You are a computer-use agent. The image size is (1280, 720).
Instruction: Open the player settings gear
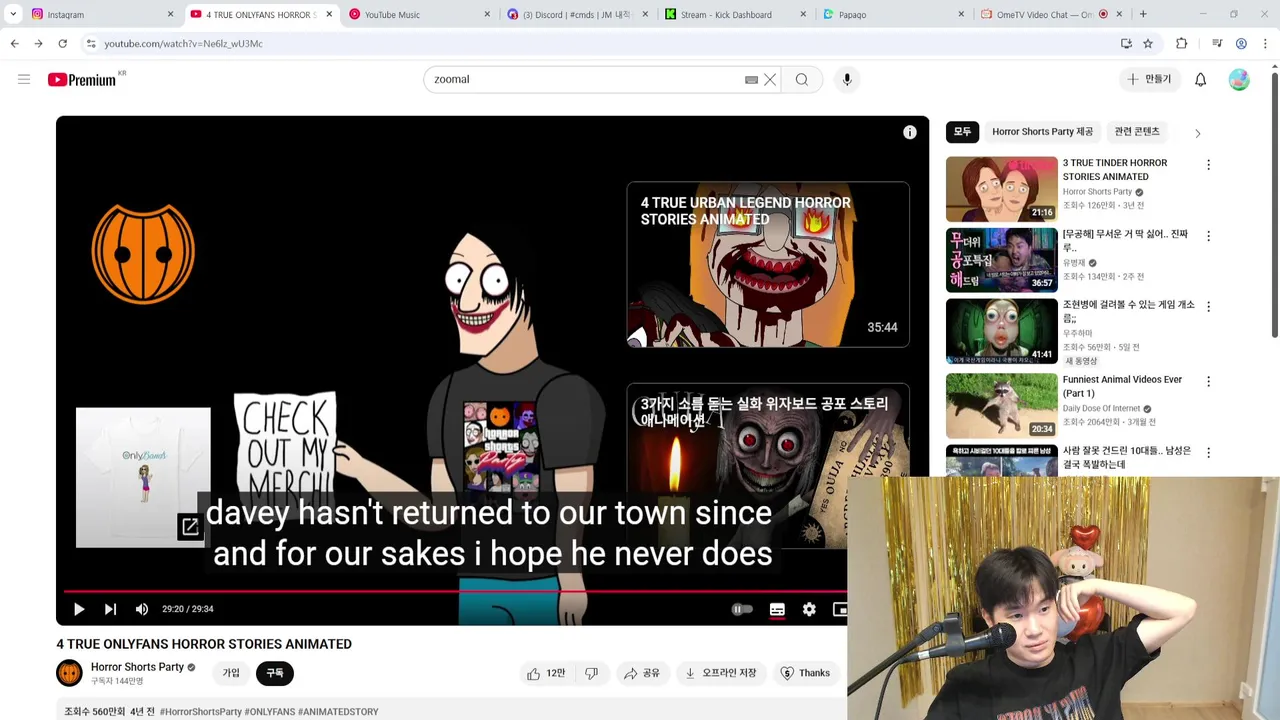pos(809,609)
